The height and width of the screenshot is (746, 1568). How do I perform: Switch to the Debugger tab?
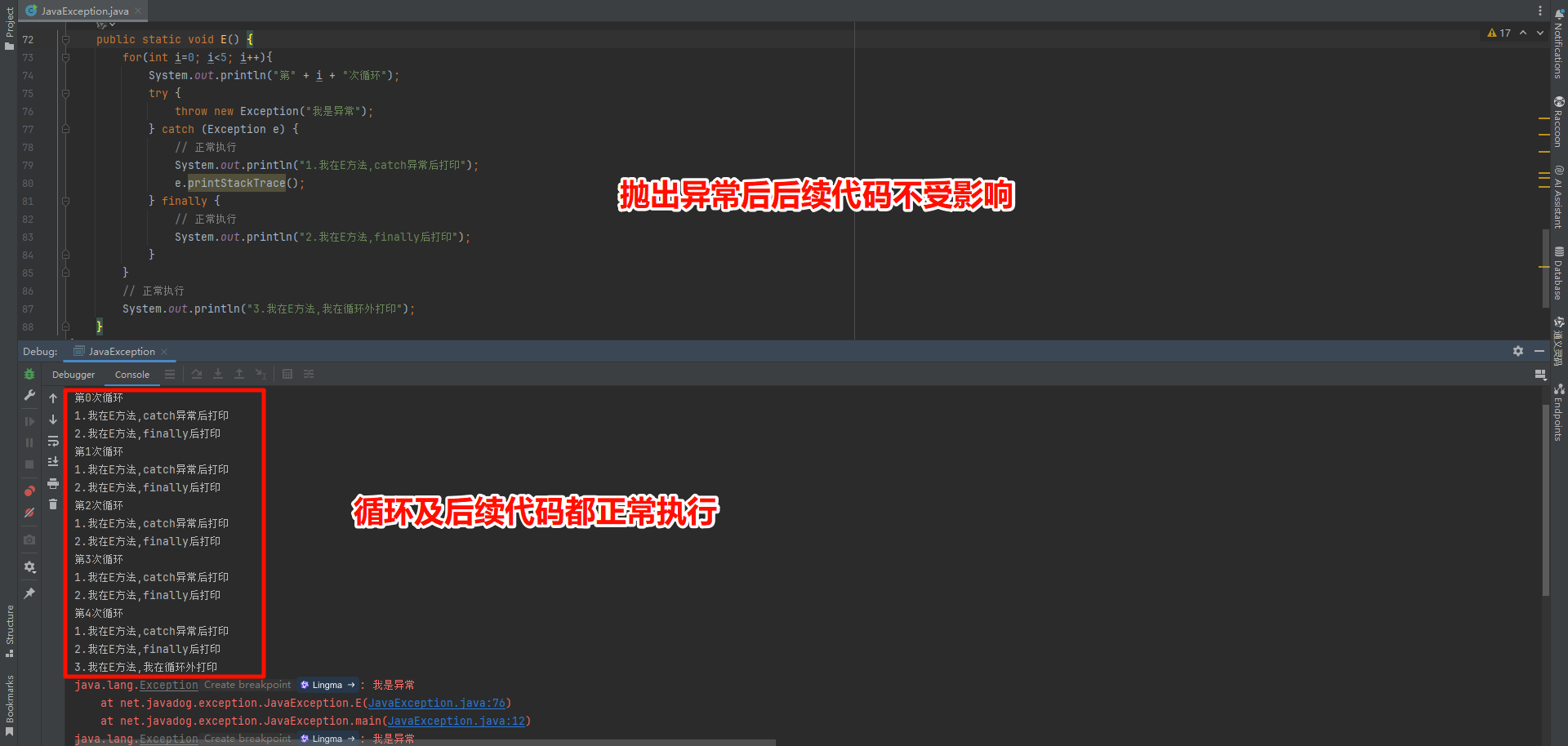73,374
